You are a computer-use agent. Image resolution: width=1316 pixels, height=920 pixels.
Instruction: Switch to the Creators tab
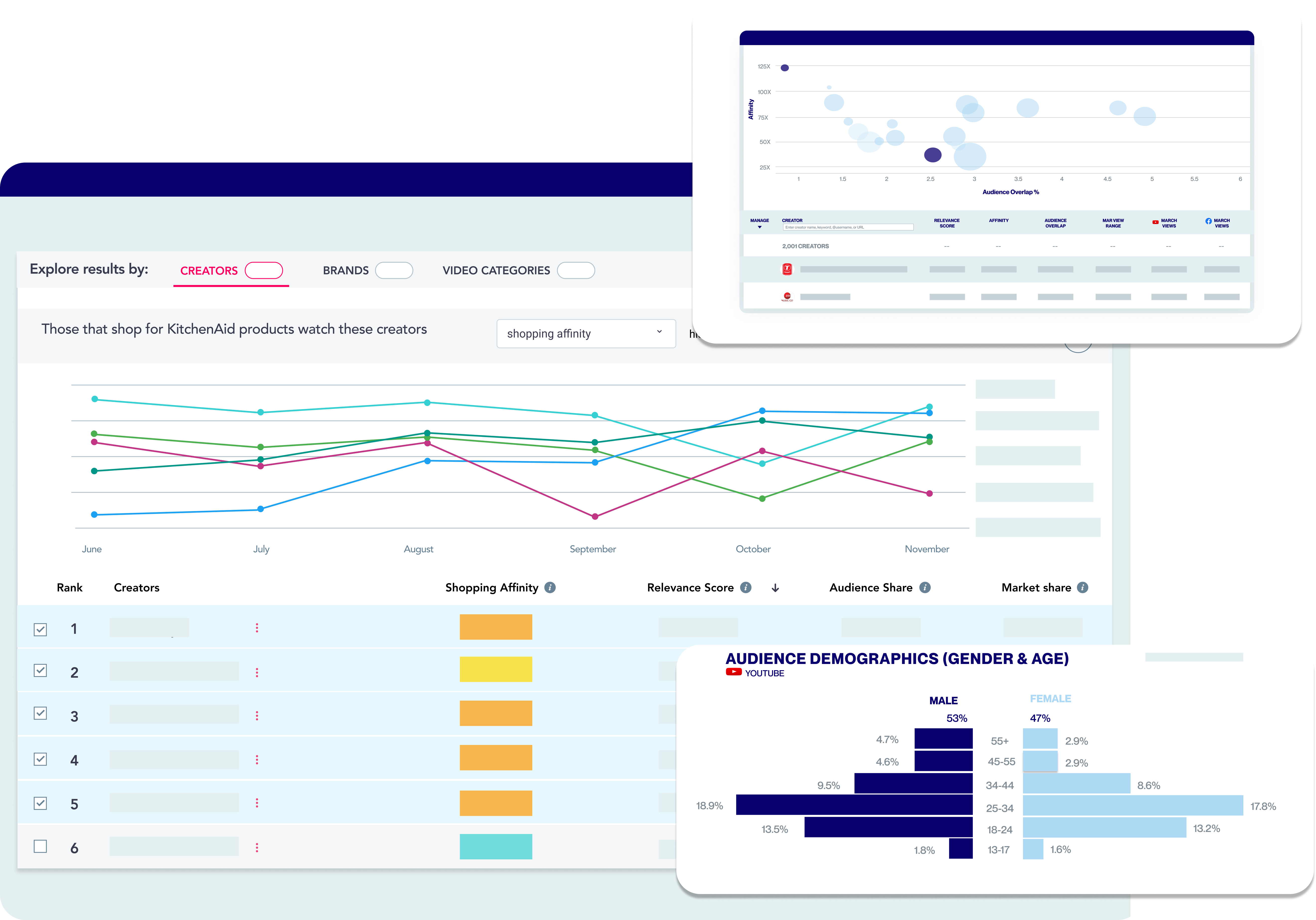[209, 271]
